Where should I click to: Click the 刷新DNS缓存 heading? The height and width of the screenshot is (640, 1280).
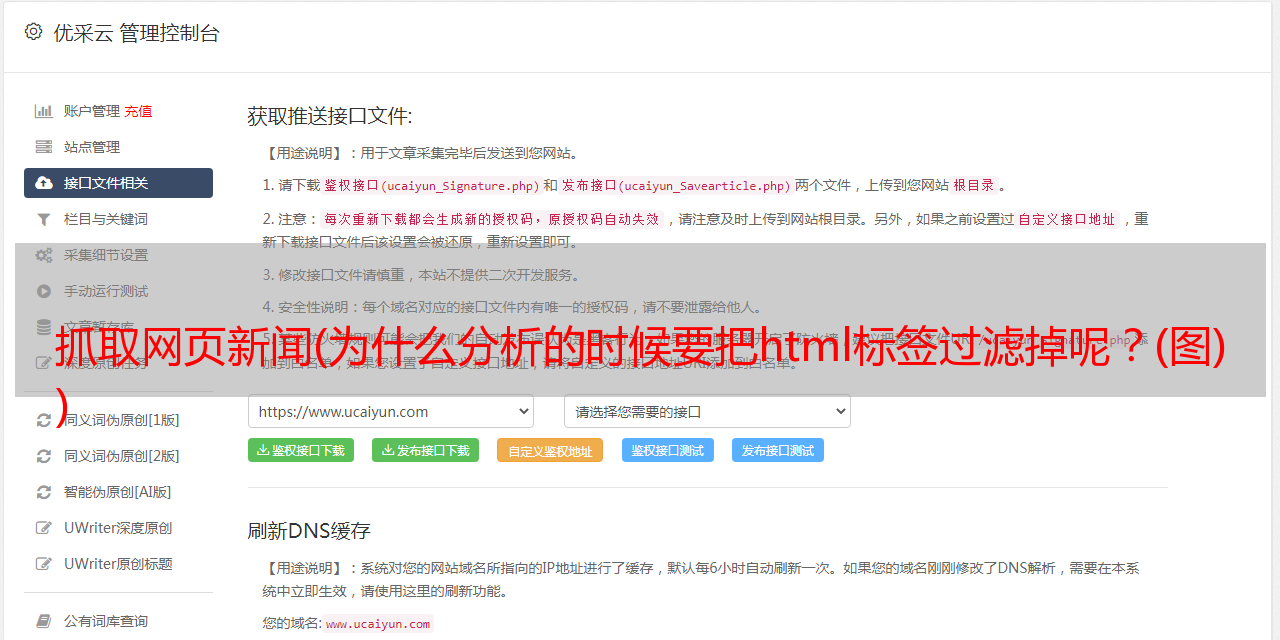(309, 530)
